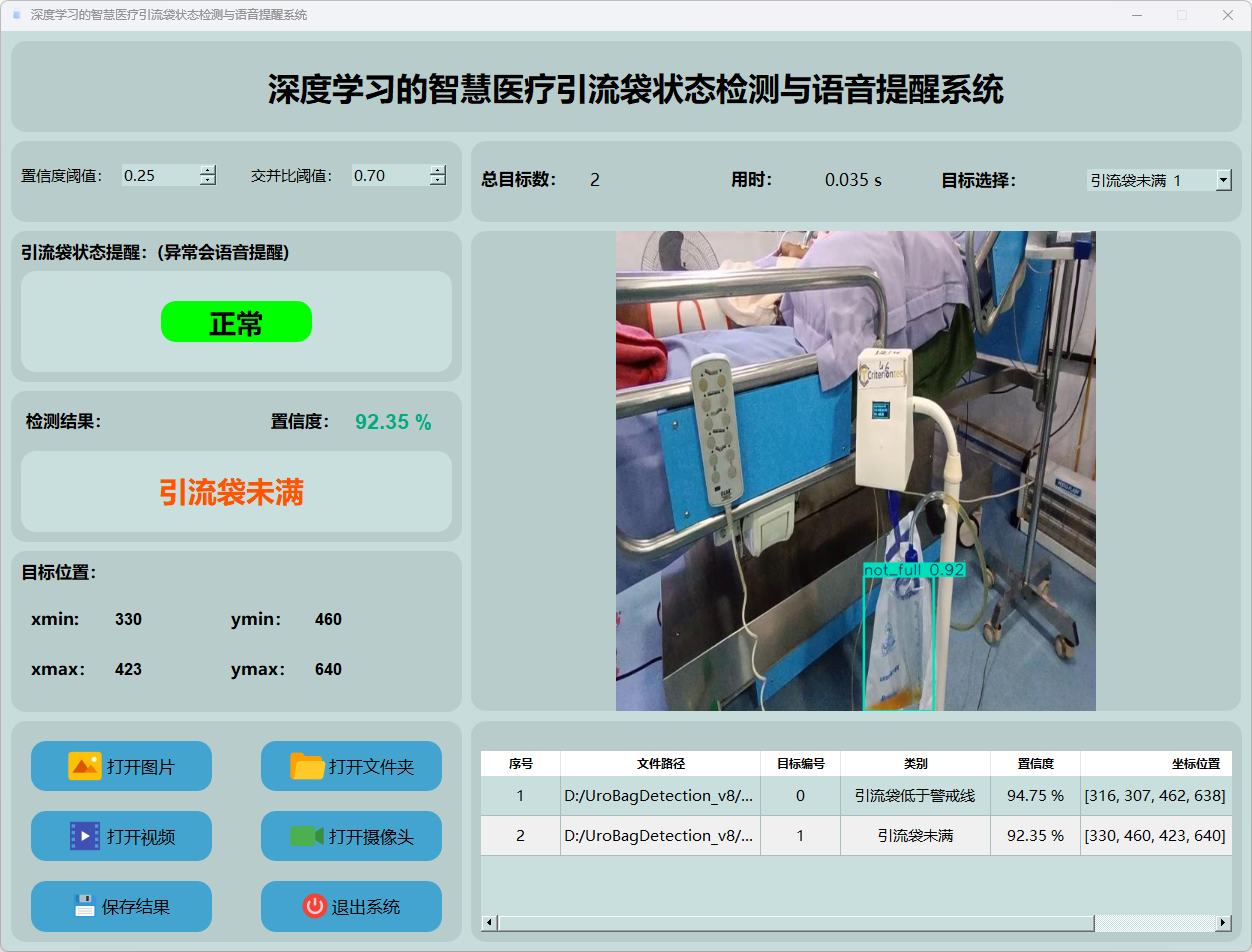Click the red power icon on 退出系统
This screenshot has height=952, width=1252.
[x=314, y=906]
